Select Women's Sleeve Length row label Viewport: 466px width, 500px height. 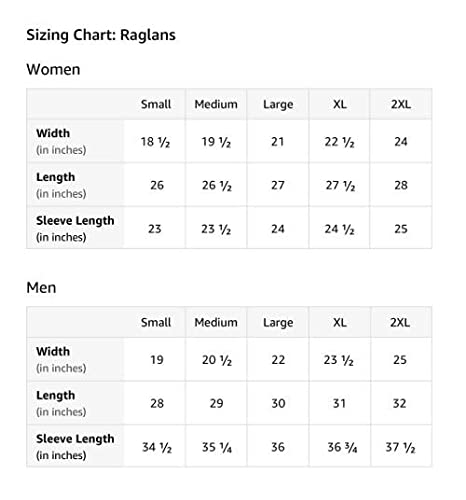75,229
